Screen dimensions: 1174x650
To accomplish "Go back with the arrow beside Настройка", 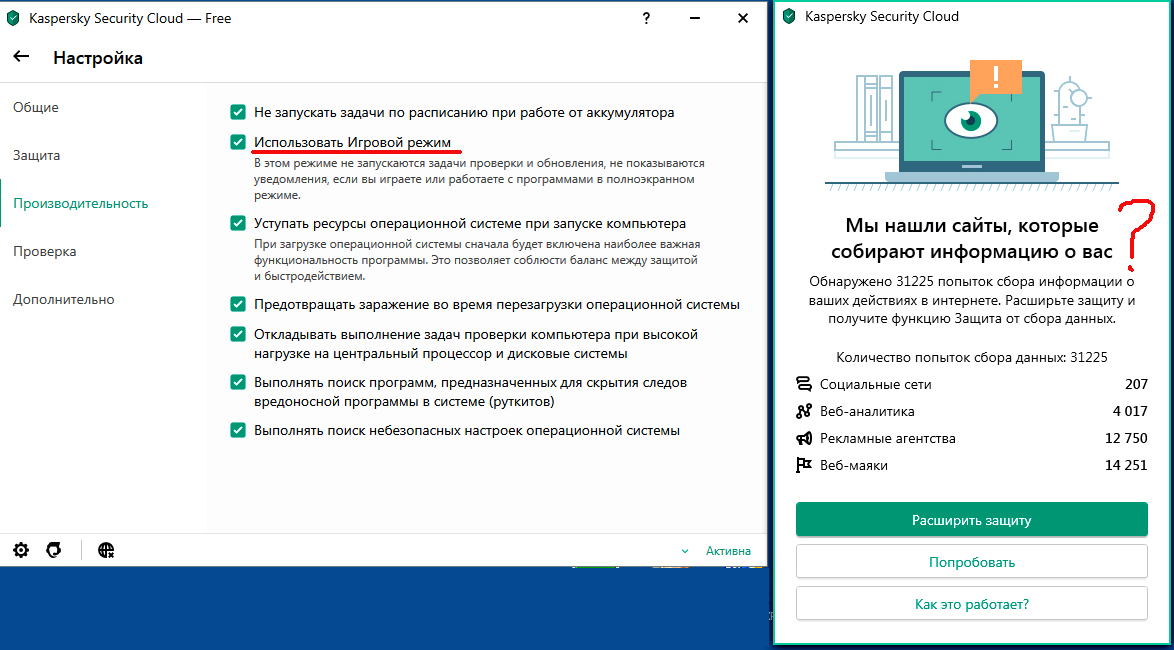I will coord(21,57).
